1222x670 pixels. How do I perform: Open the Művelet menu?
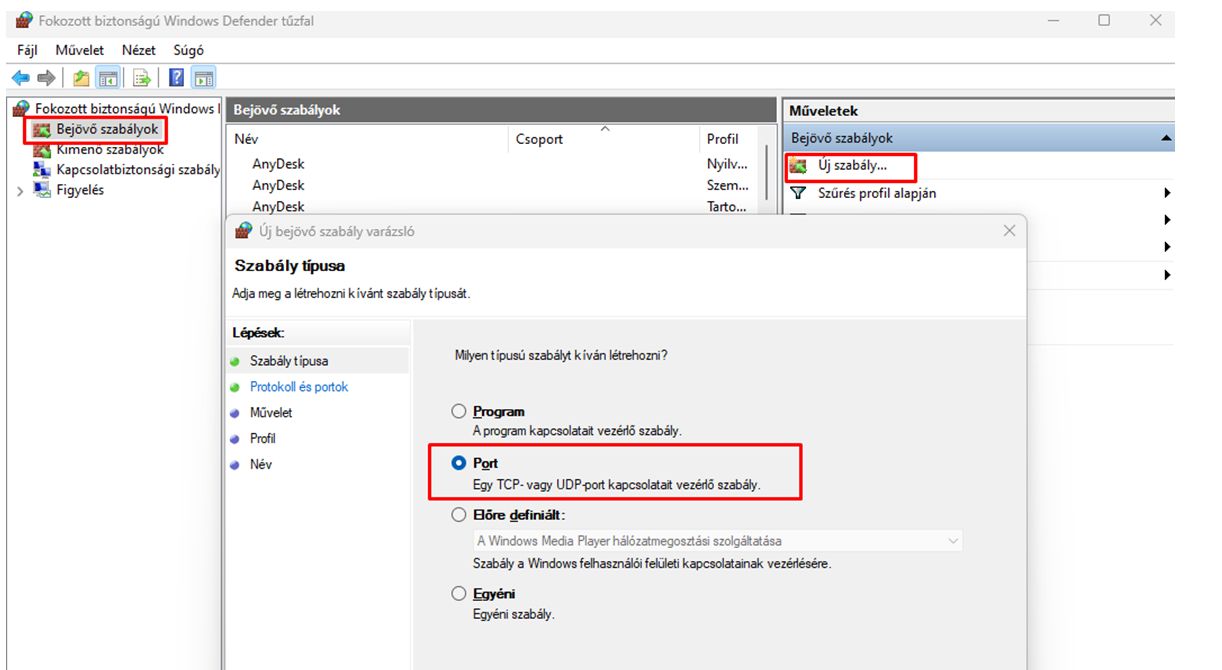point(80,50)
